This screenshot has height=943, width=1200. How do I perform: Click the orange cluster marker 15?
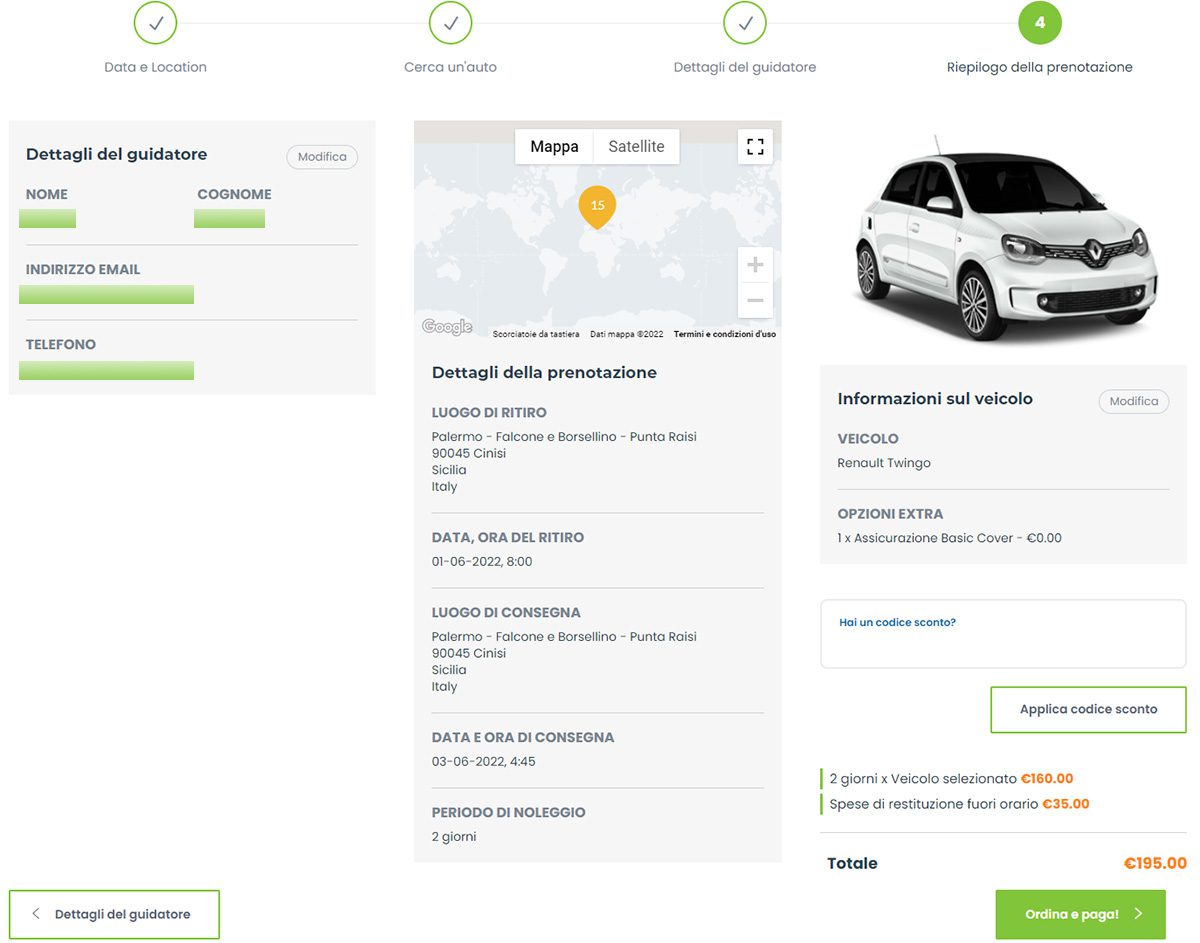pyautogui.click(x=597, y=206)
